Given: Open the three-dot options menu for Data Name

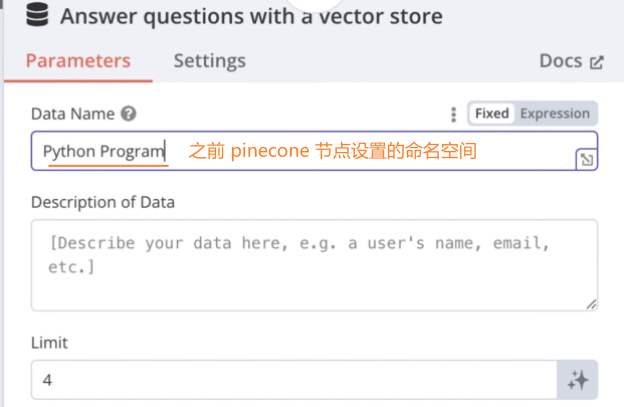Looking at the screenshot, I should [x=453, y=114].
